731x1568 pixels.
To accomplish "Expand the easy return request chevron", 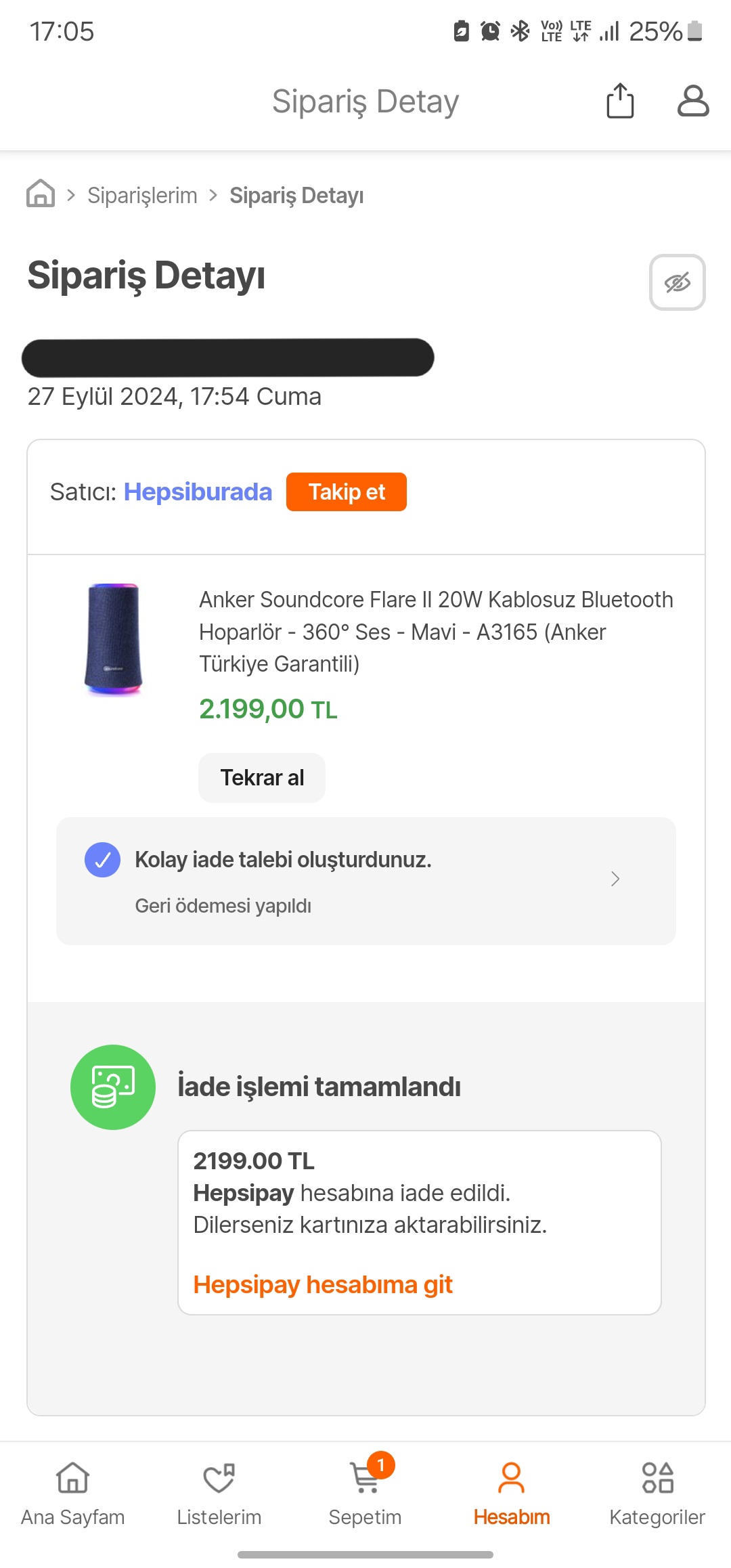I will pos(615,879).
